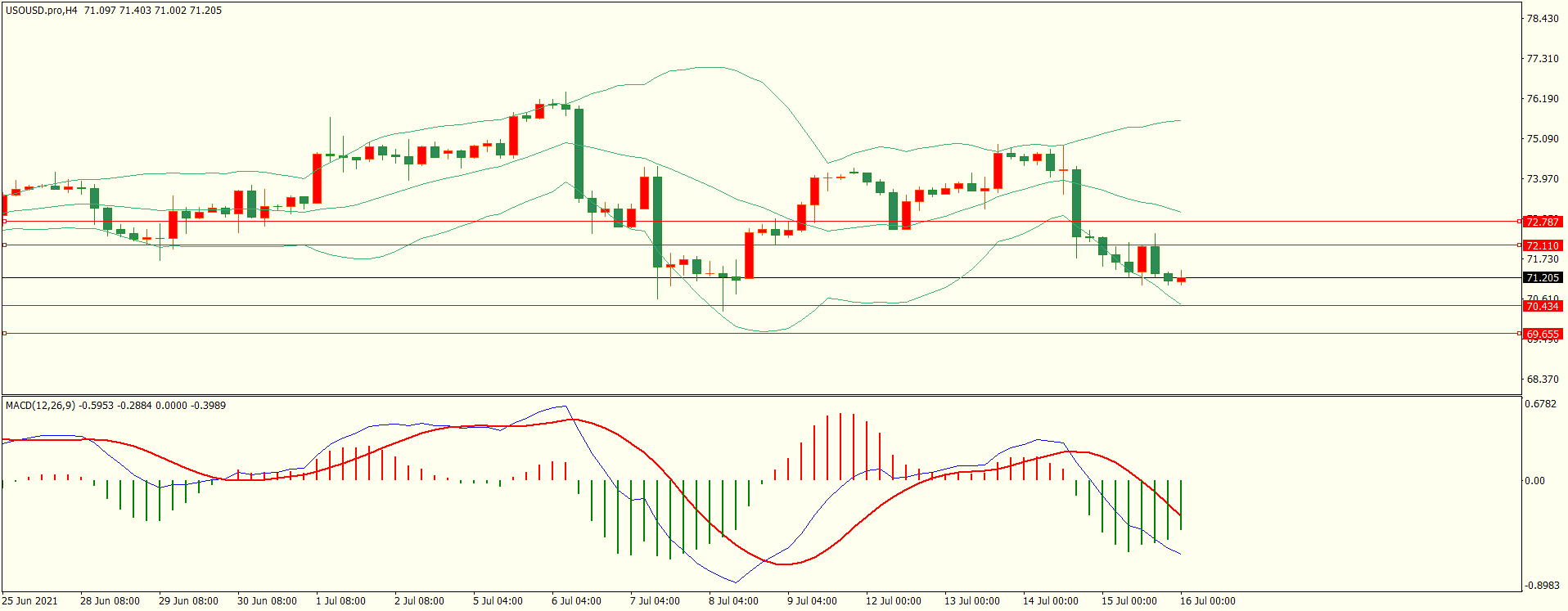Viewport: 1568px width, 611px height.
Task: Click the 72.787 red price level label
Action: [x=1543, y=222]
